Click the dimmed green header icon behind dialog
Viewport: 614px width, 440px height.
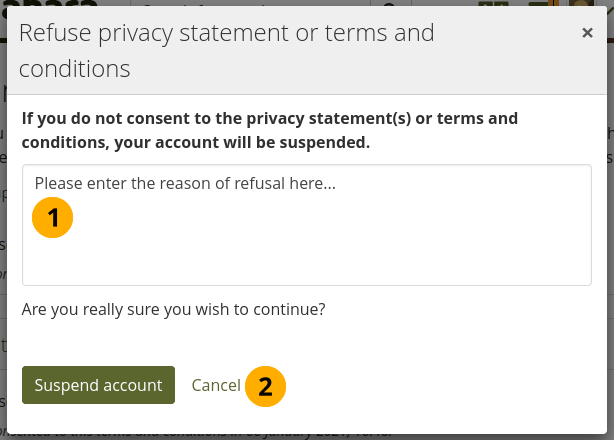(x=494, y=5)
